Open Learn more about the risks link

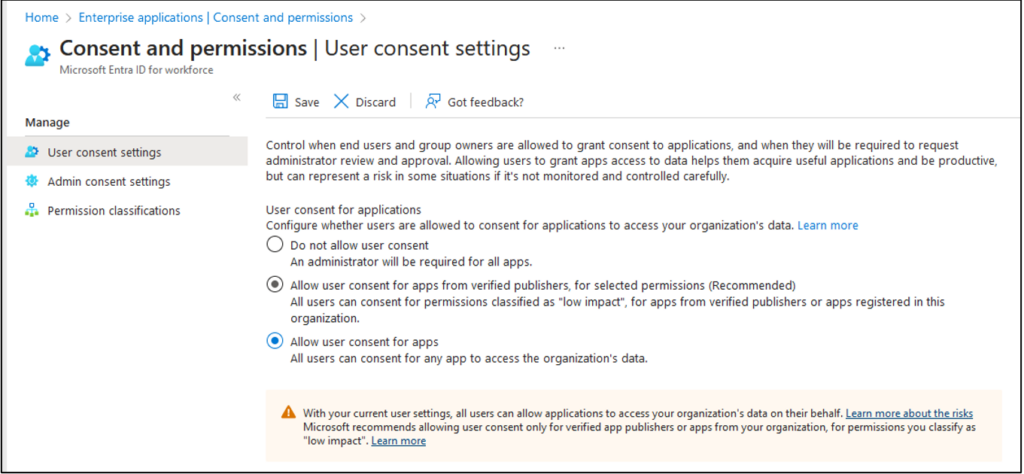pyautogui.click(x=909, y=413)
